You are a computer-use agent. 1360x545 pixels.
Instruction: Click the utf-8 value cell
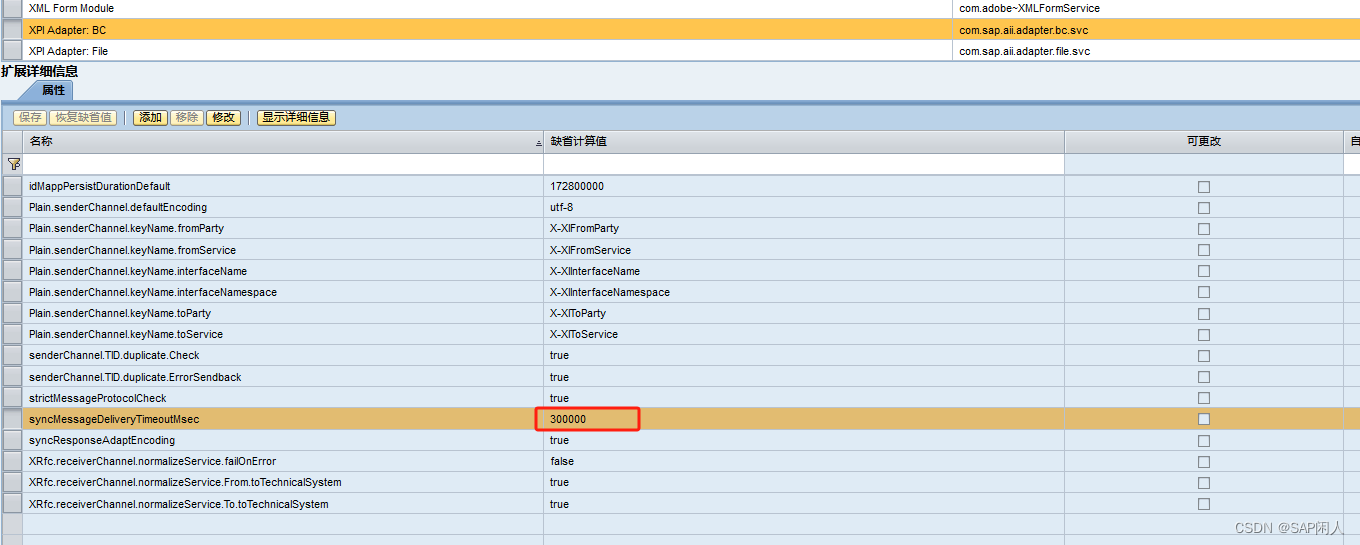coord(804,208)
